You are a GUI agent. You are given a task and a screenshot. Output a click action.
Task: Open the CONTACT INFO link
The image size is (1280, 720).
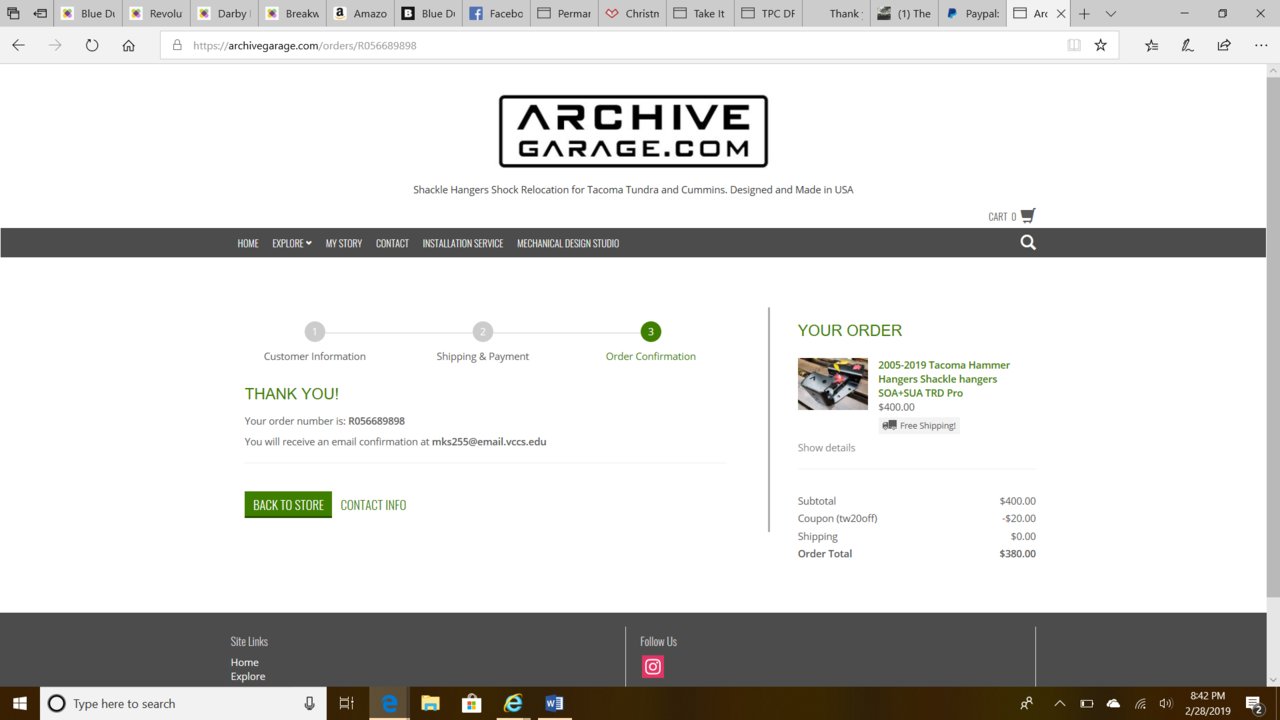tap(373, 505)
